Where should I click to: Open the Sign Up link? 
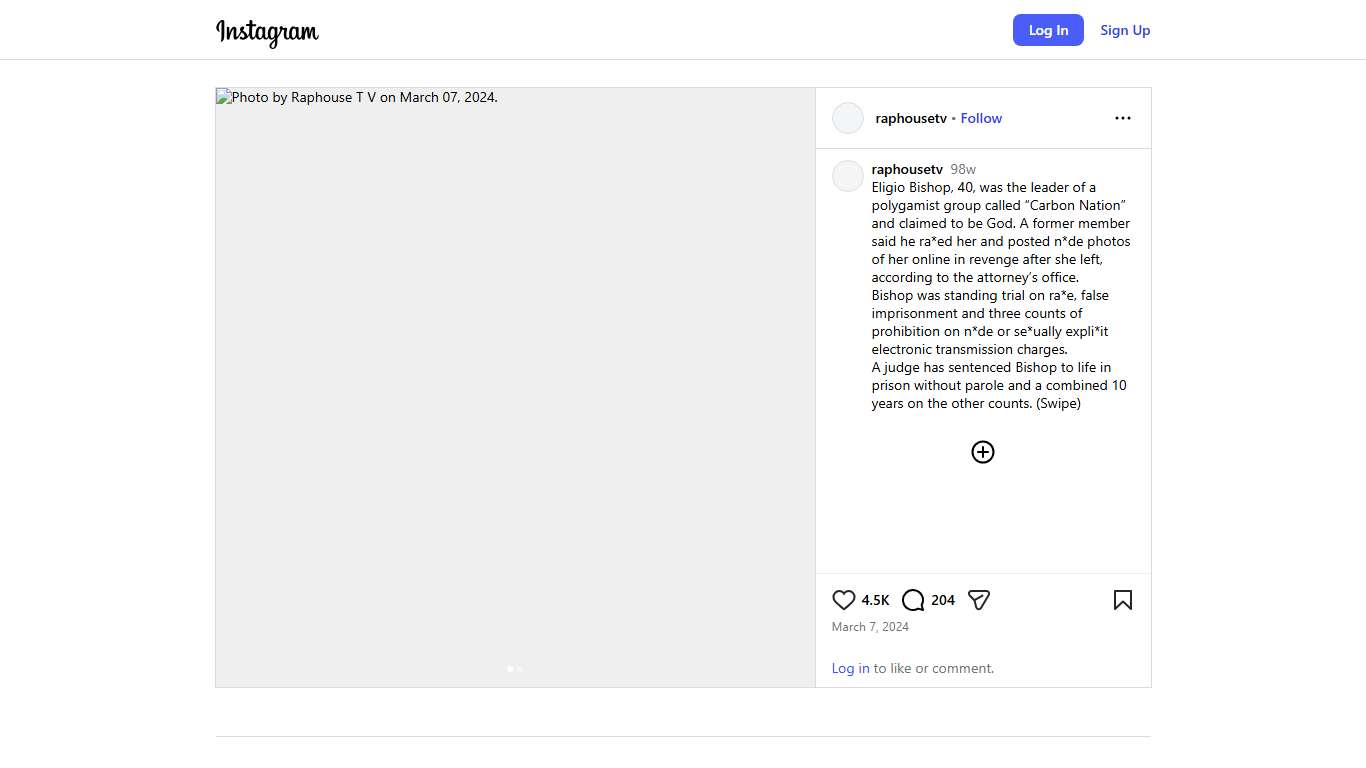click(x=1125, y=30)
